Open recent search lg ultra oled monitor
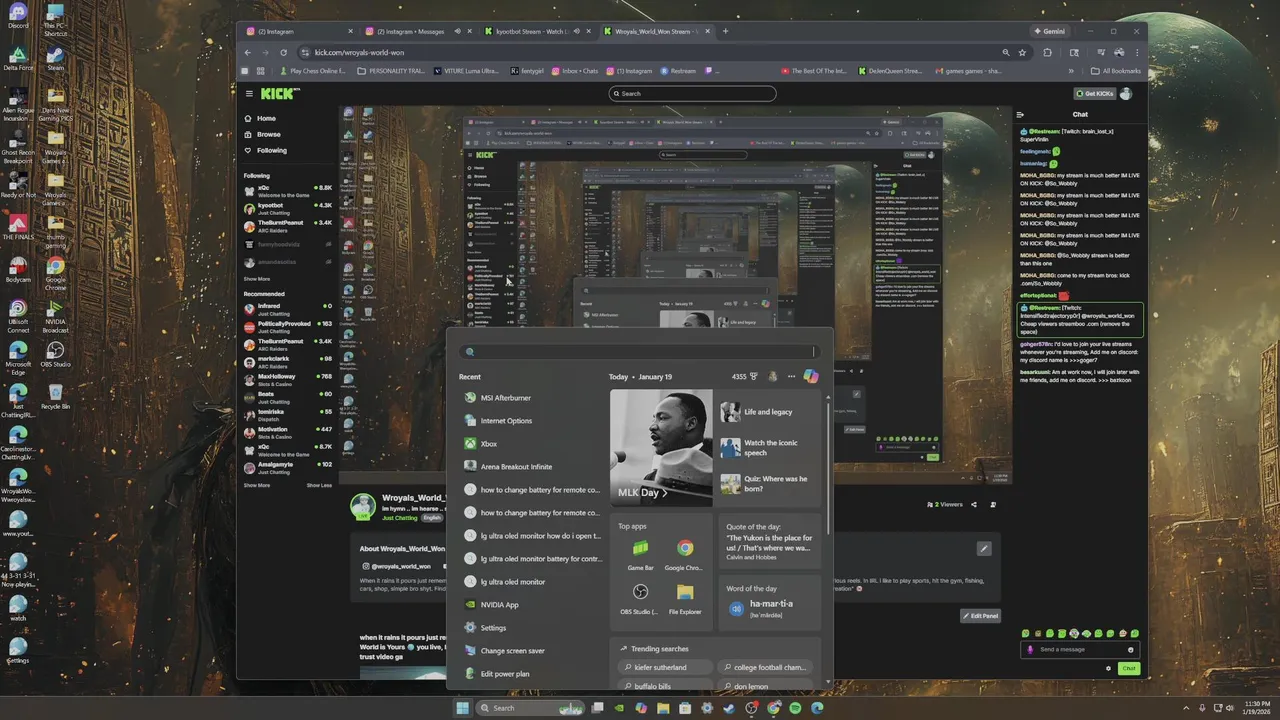 (x=530, y=582)
